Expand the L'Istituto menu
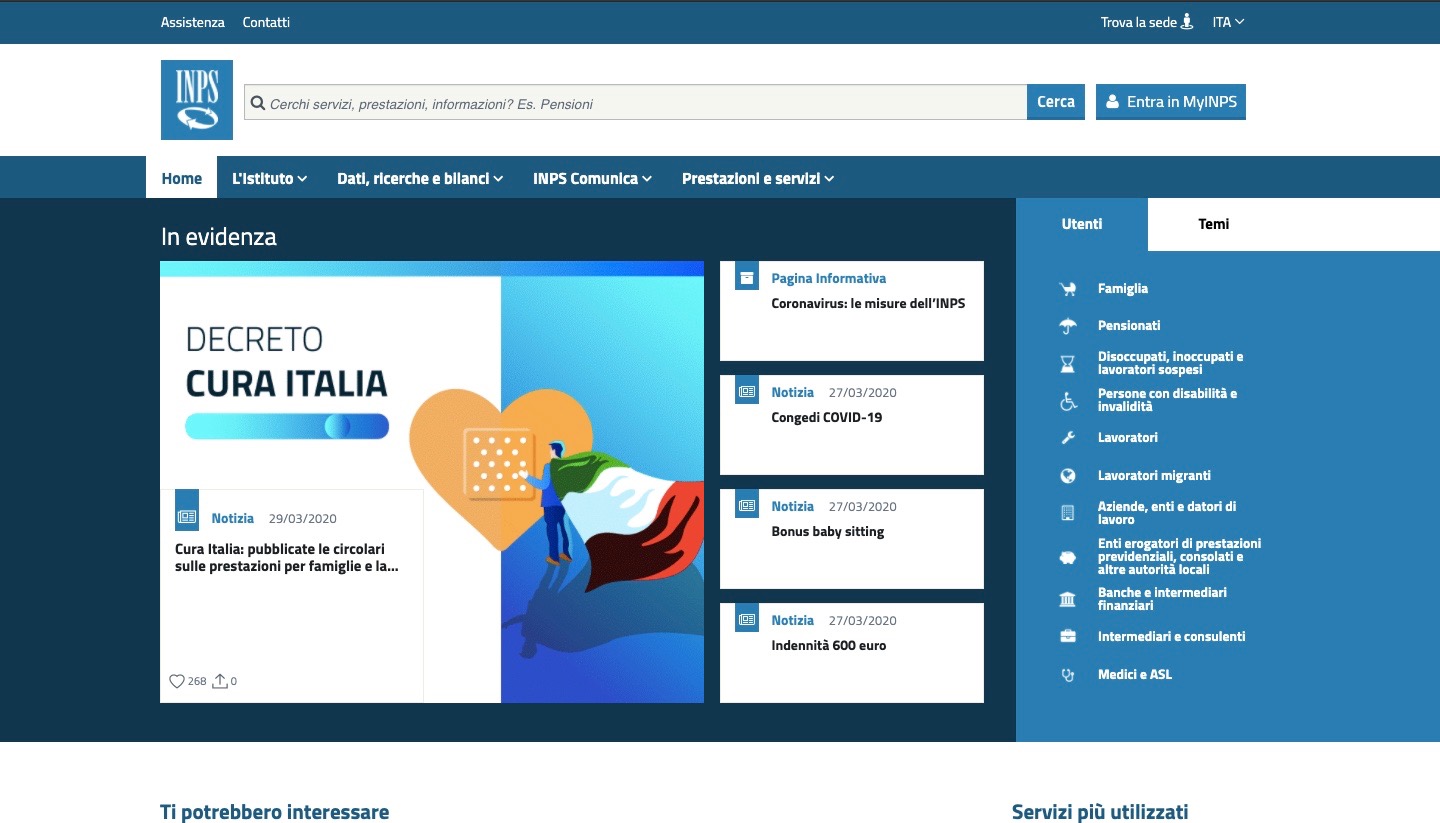This screenshot has height=823, width=1440. click(269, 179)
